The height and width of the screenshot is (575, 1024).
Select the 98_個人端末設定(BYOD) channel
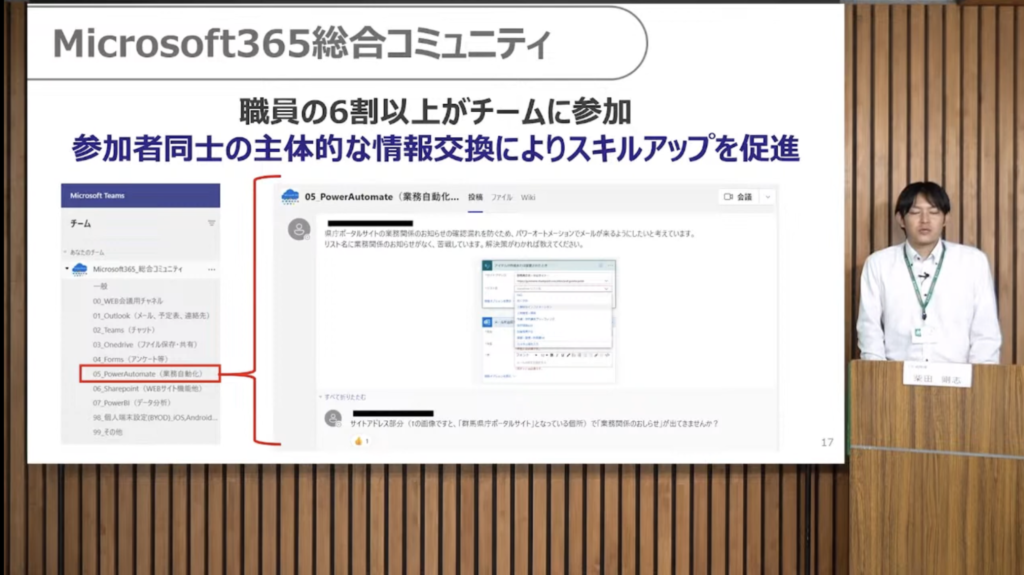pos(155,418)
